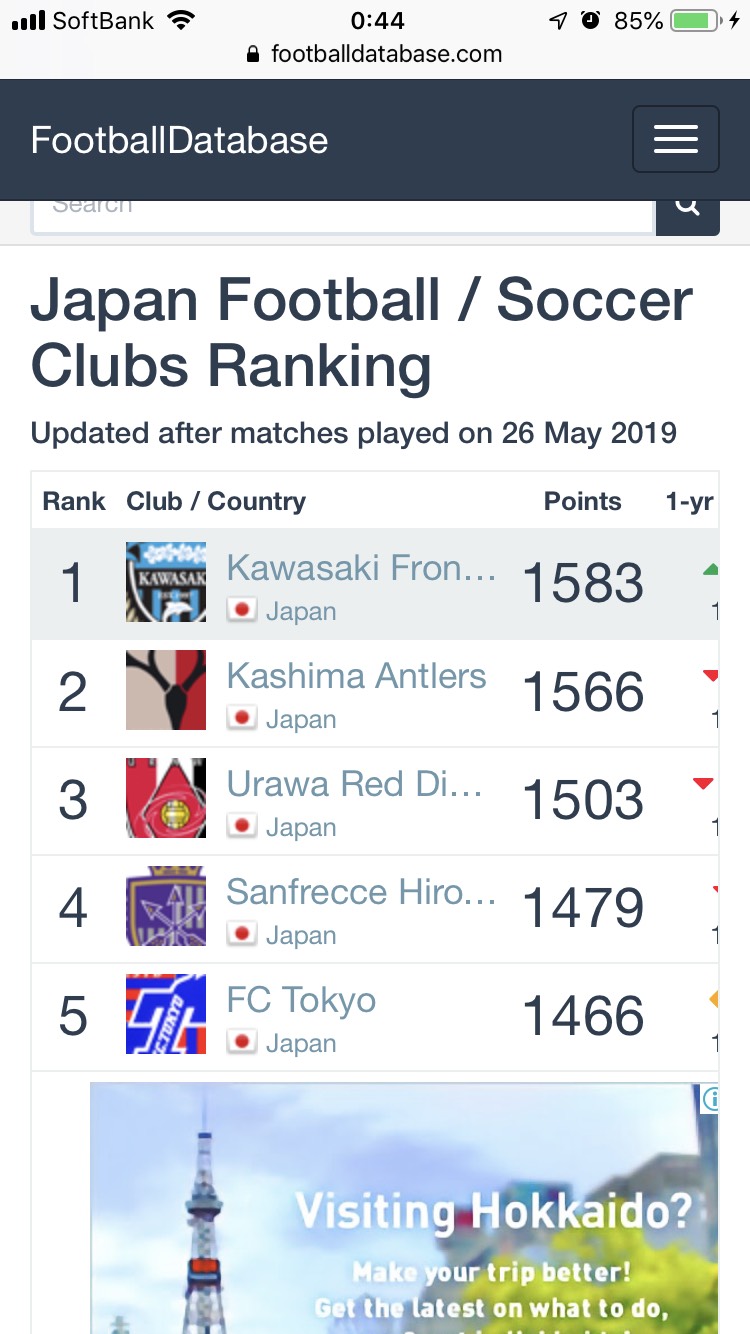
Task: Focus the Search input field
Action: pos(343,213)
